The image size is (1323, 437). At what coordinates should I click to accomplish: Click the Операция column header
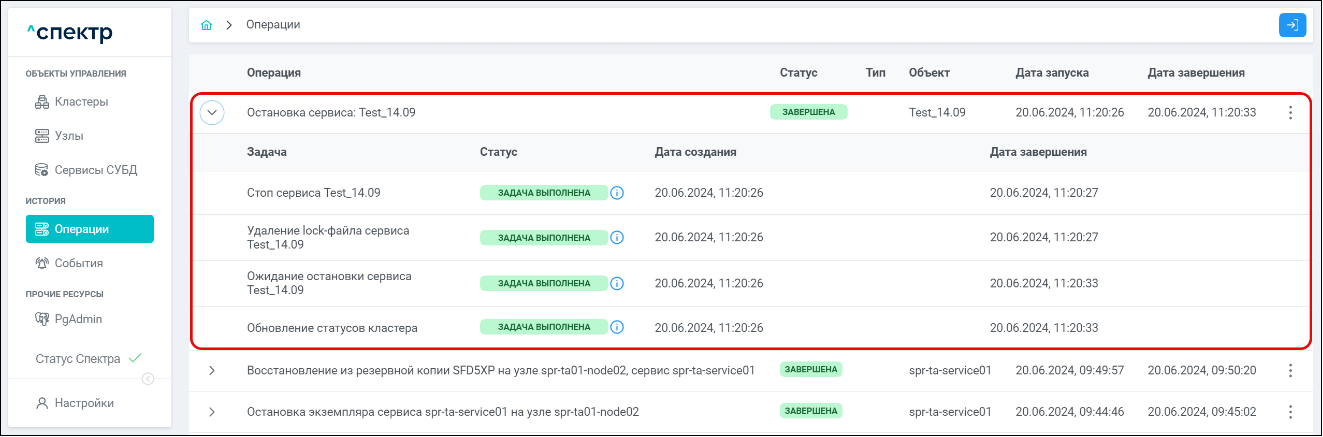coord(274,73)
